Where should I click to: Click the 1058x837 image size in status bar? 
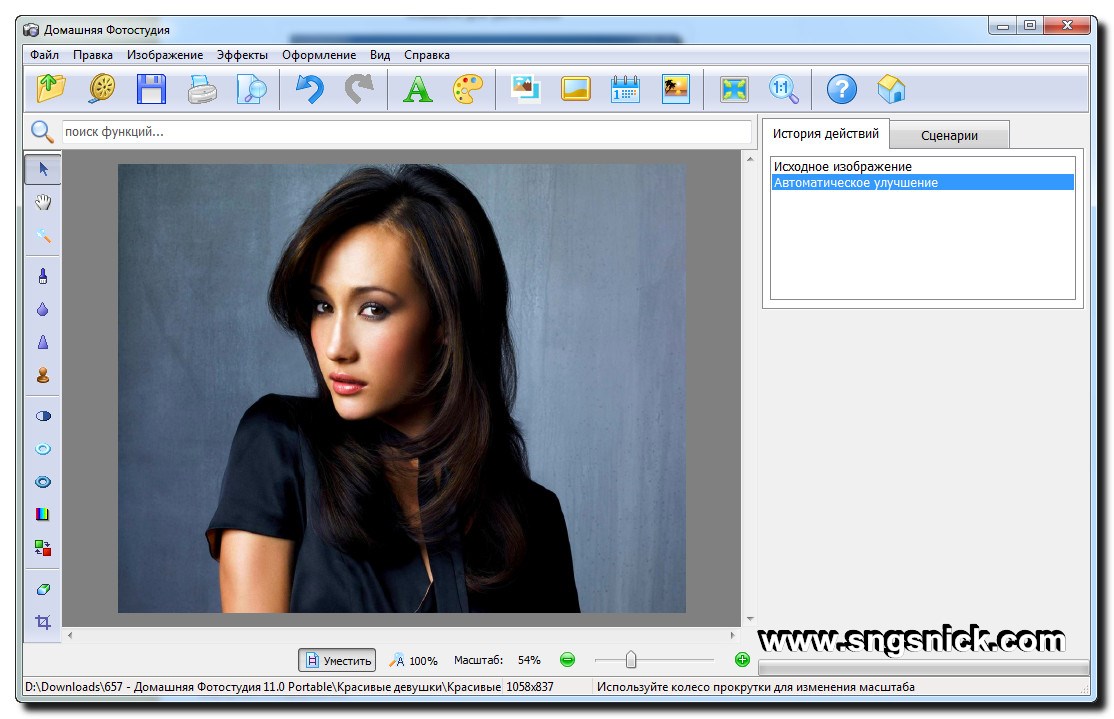tap(529, 687)
